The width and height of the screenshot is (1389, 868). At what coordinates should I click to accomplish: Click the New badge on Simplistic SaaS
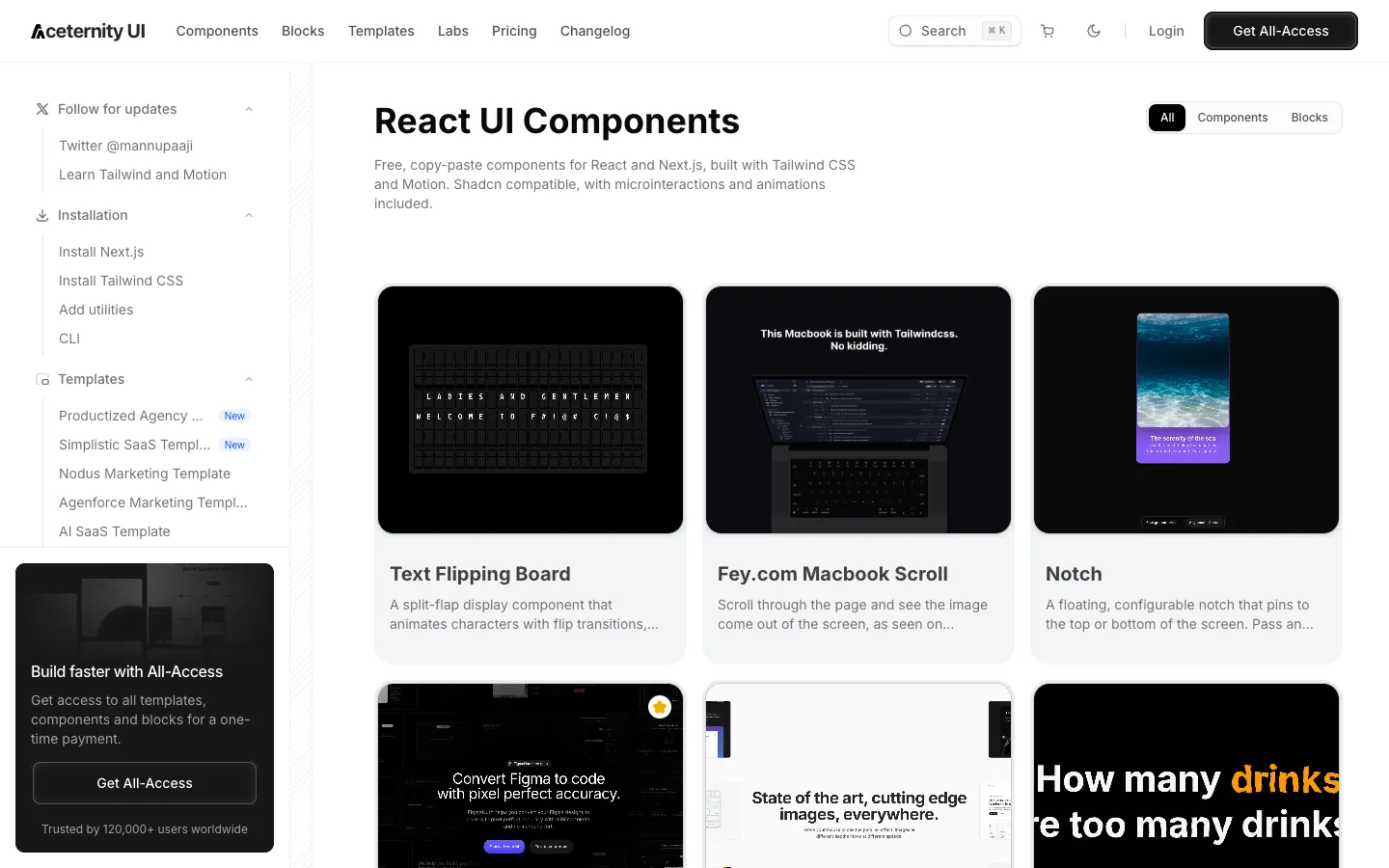pos(234,445)
